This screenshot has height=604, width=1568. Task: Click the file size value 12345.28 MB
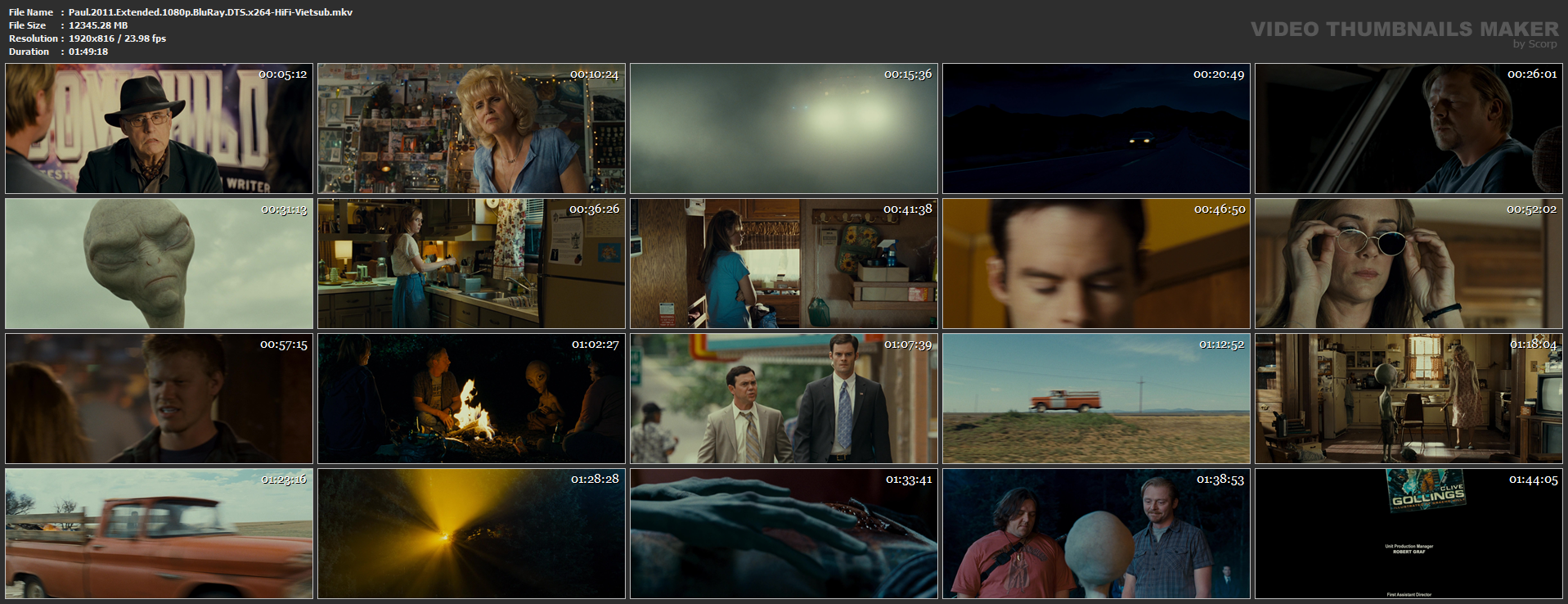98,25
